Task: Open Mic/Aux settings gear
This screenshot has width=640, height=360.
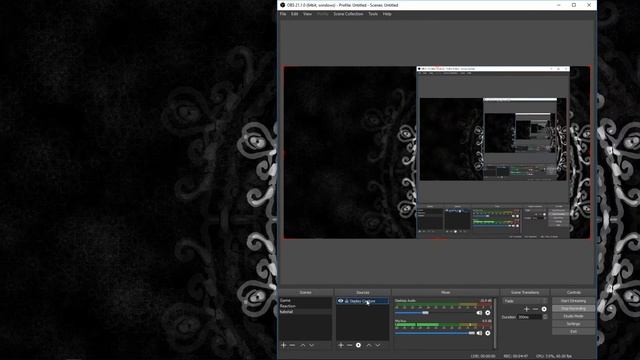Action: (x=488, y=333)
